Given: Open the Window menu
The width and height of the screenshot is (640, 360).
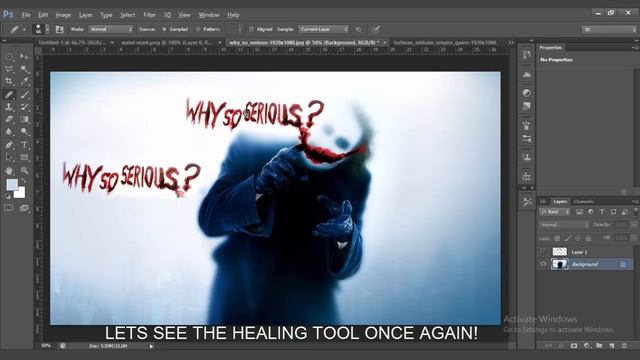Looking at the screenshot, I should coord(209,15).
